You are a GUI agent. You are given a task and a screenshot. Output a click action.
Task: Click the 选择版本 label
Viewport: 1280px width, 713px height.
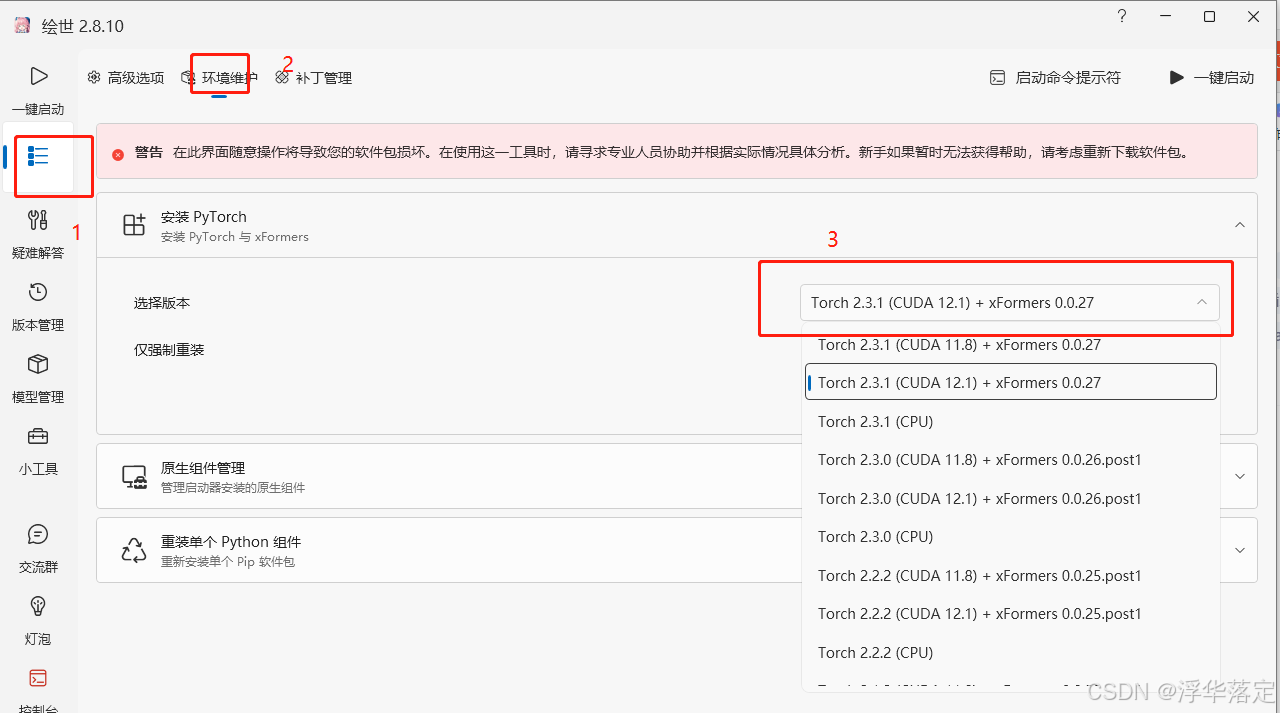click(162, 302)
